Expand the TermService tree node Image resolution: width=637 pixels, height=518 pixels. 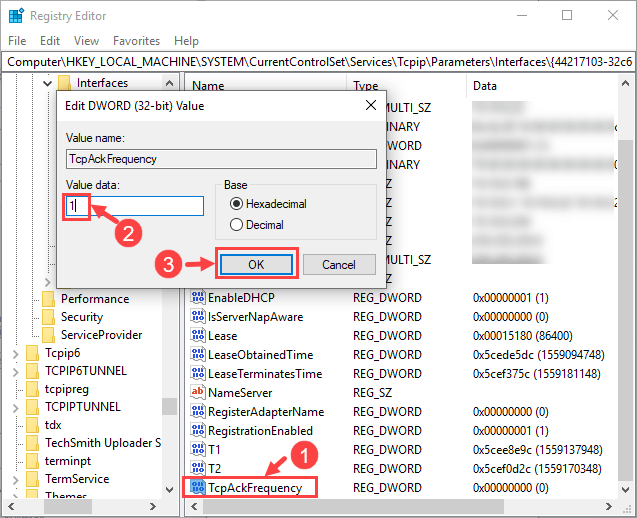click(15, 480)
